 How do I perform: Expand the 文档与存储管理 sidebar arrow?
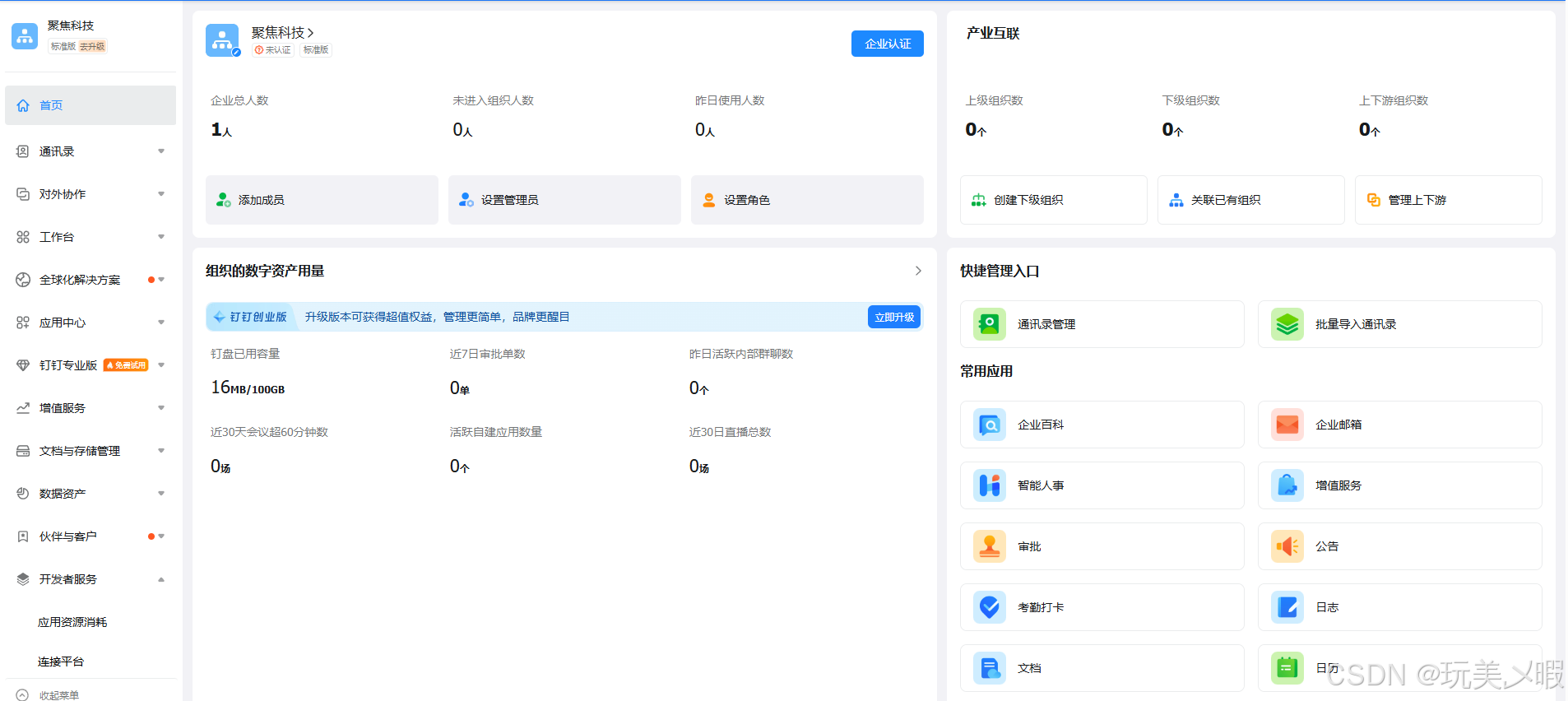(x=161, y=451)
